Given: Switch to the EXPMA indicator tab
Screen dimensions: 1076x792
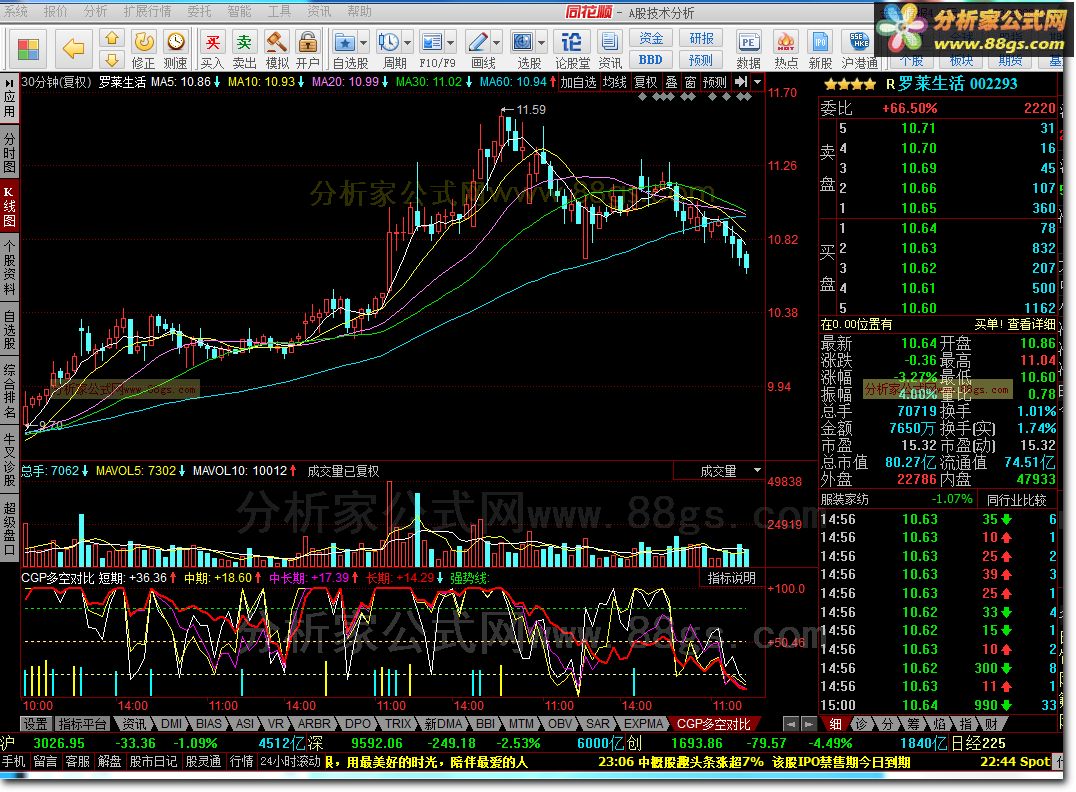Looking at the screenshot, I should click(644, 723).
